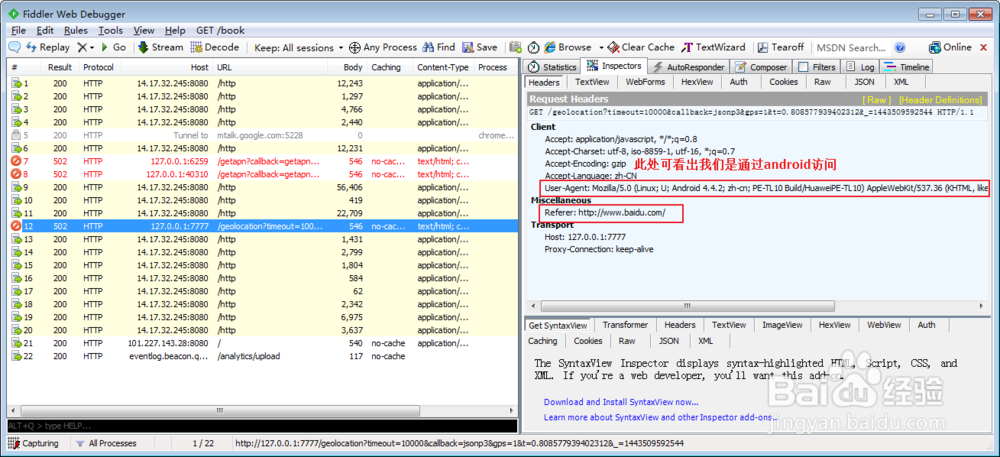The image size is (1000, 457).
Task: Open the File menu
Action: tap(18, 30)
